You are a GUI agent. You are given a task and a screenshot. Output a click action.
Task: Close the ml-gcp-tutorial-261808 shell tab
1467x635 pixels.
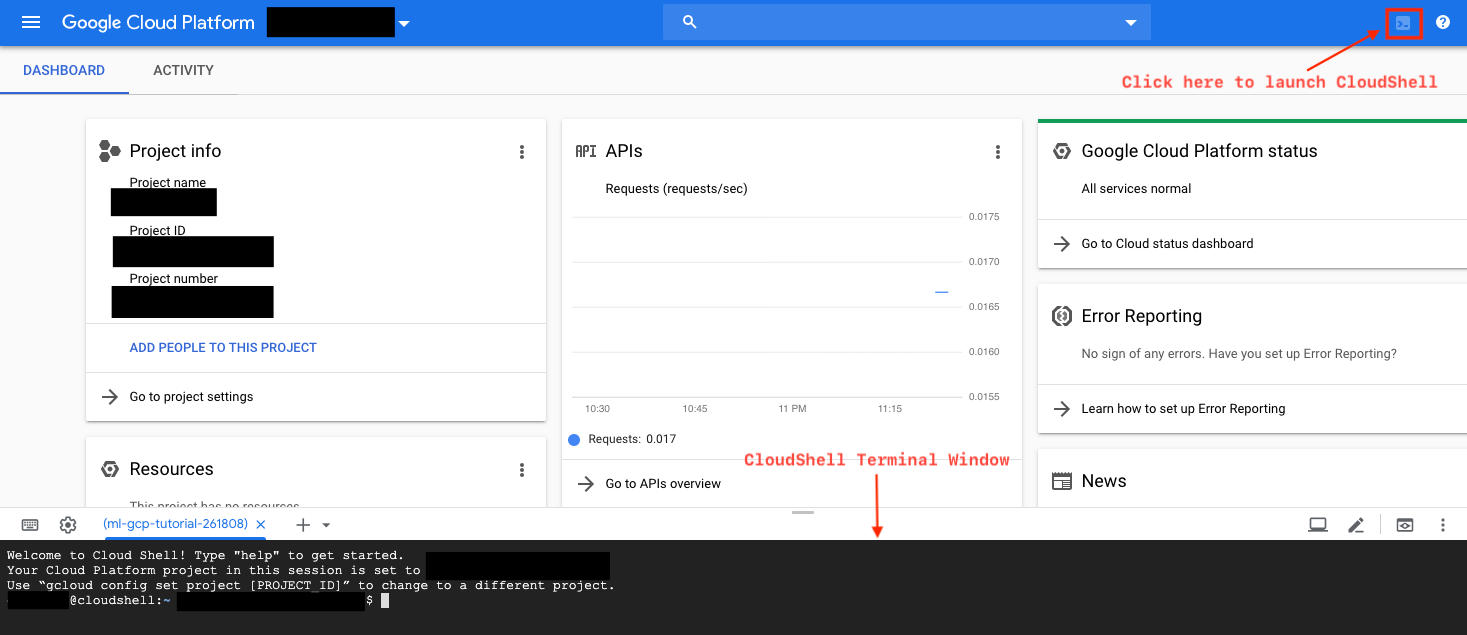[x=261, y=524]
